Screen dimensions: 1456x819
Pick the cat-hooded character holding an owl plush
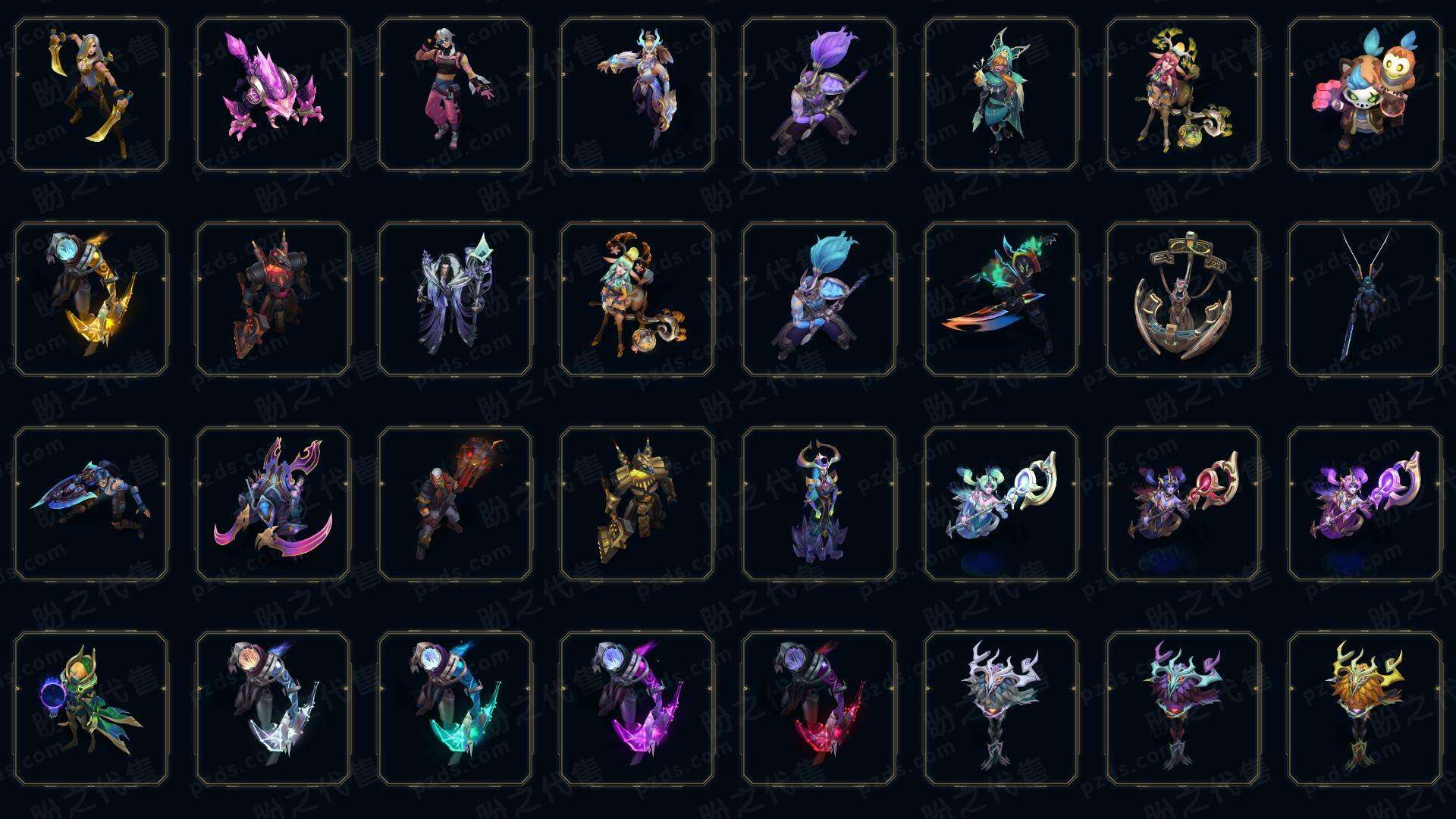[x=1365, y=95]
